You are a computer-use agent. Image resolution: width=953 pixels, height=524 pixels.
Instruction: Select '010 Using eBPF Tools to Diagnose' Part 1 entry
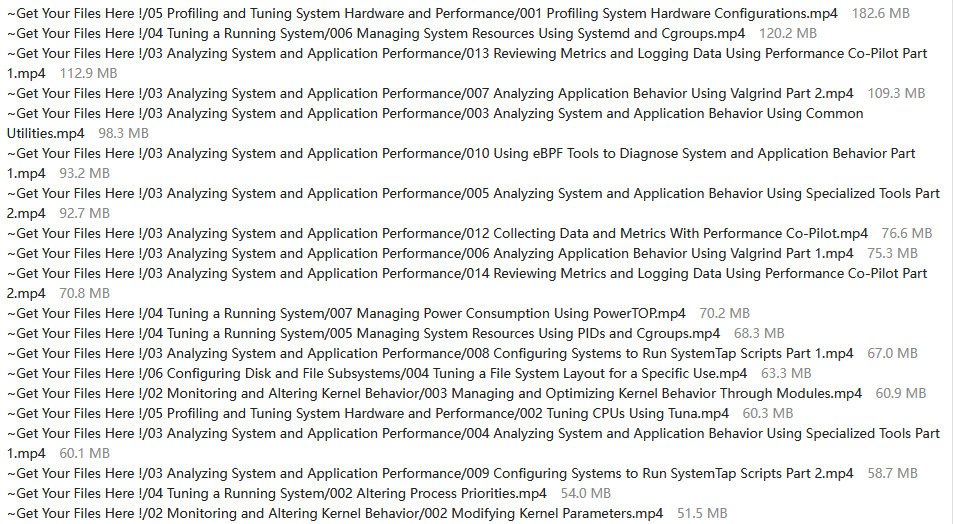461,164
